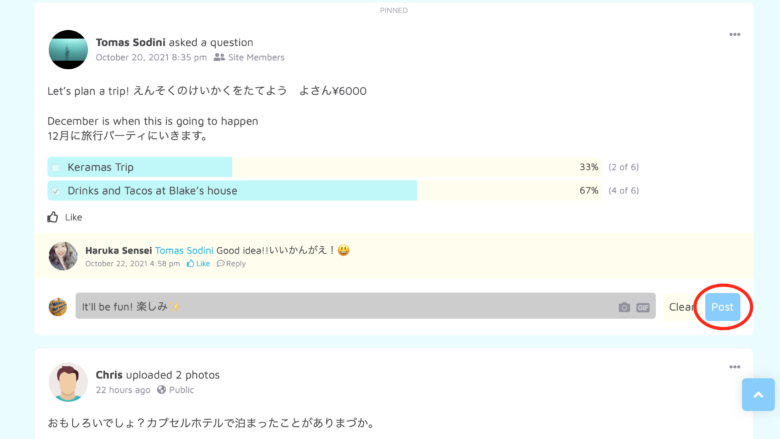This screenshot has width=780, height=439.
Task: Click the Site Members audience icon
Action: click(x=219, y=58)
